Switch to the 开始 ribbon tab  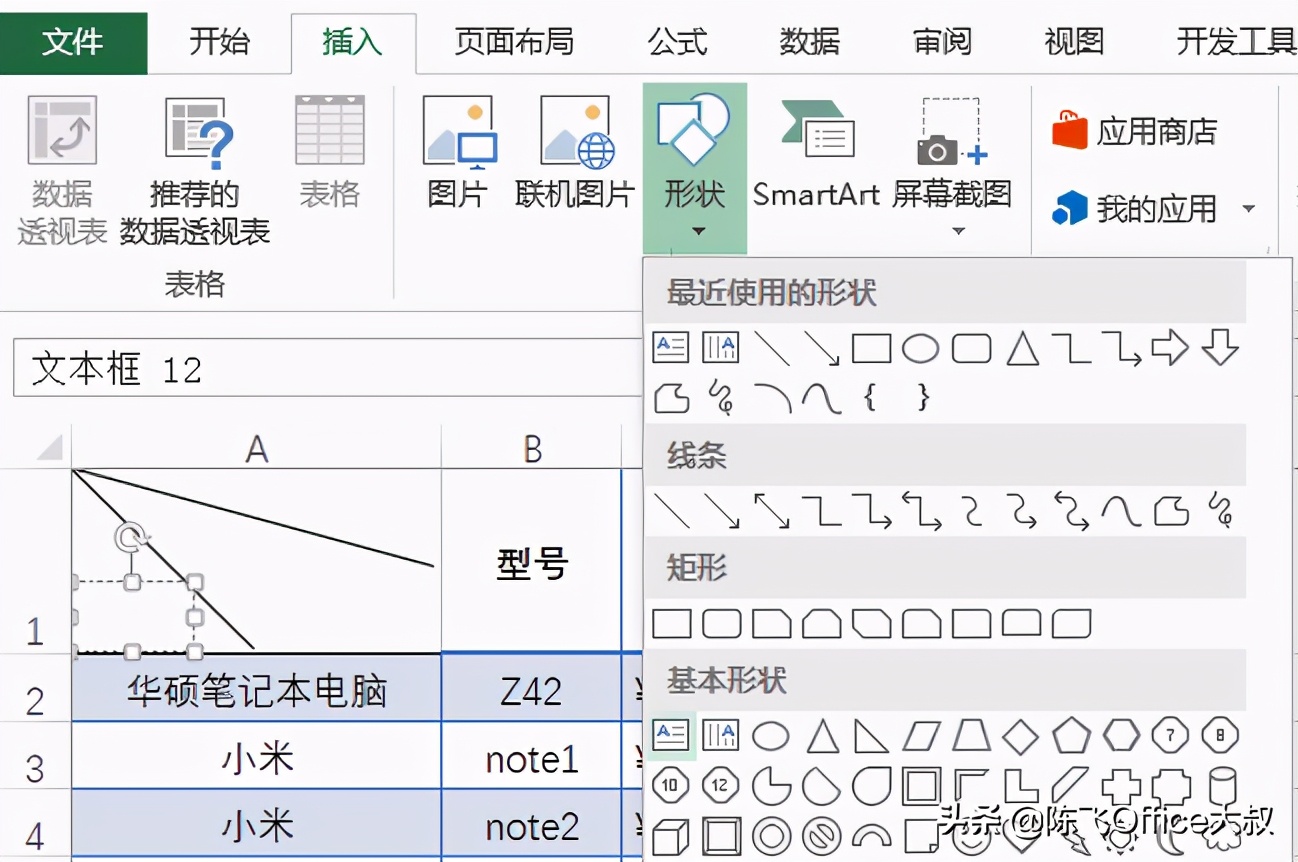click(x=218, y=42)
